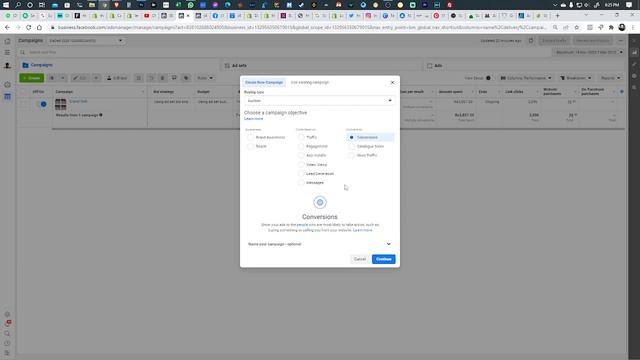Click the Edit pencil toolbar button
The height and width of the screenshot is (360, 640).
tap(80, 78)
